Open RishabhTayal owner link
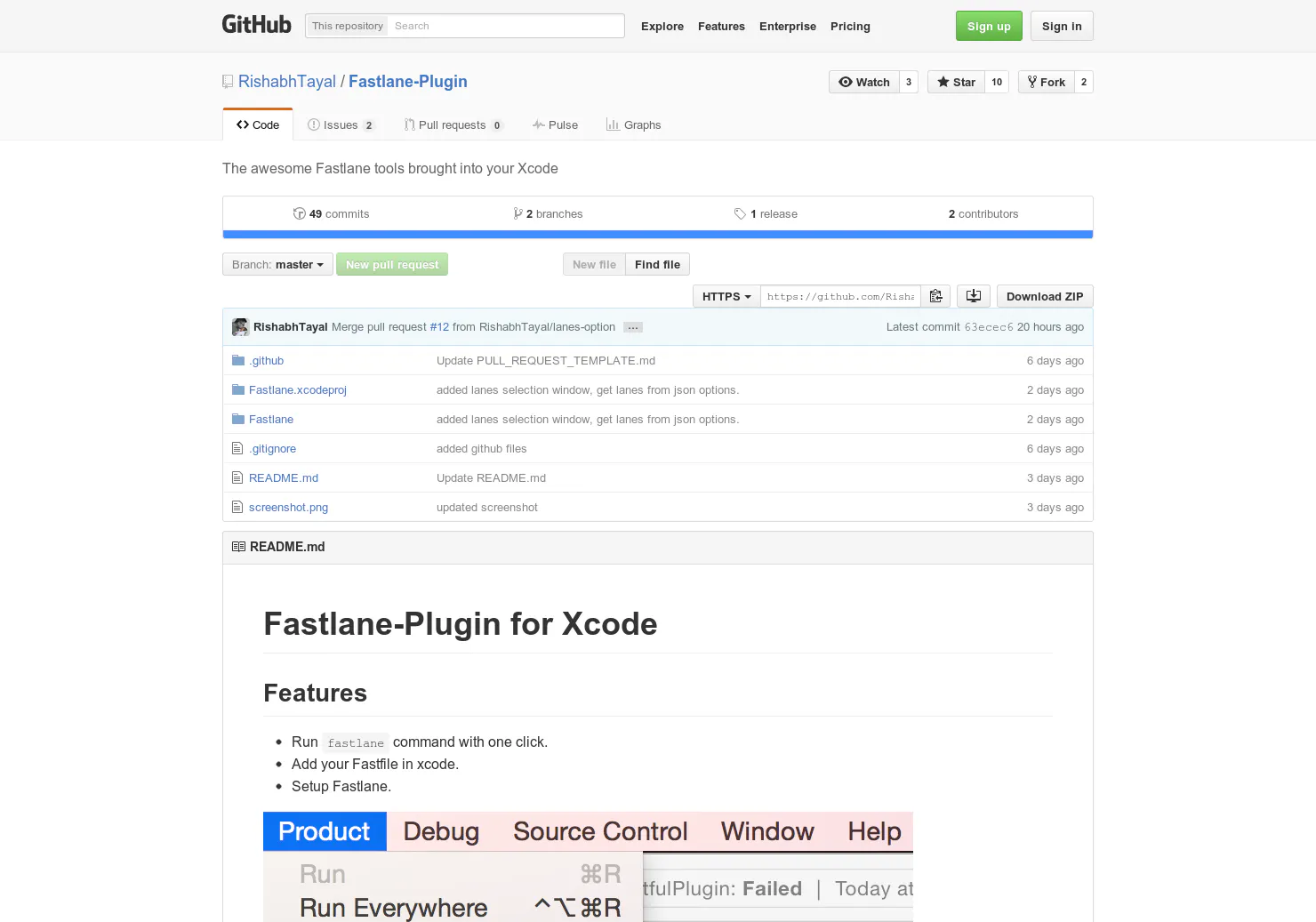Image resolution: width=1316 pixels, height=922 pixels. pos(287,81)
